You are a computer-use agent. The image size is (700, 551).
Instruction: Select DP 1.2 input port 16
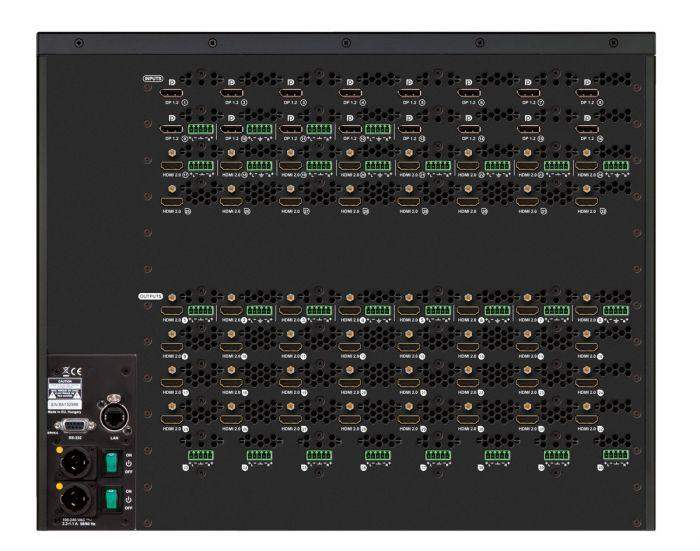pos(587,129)
